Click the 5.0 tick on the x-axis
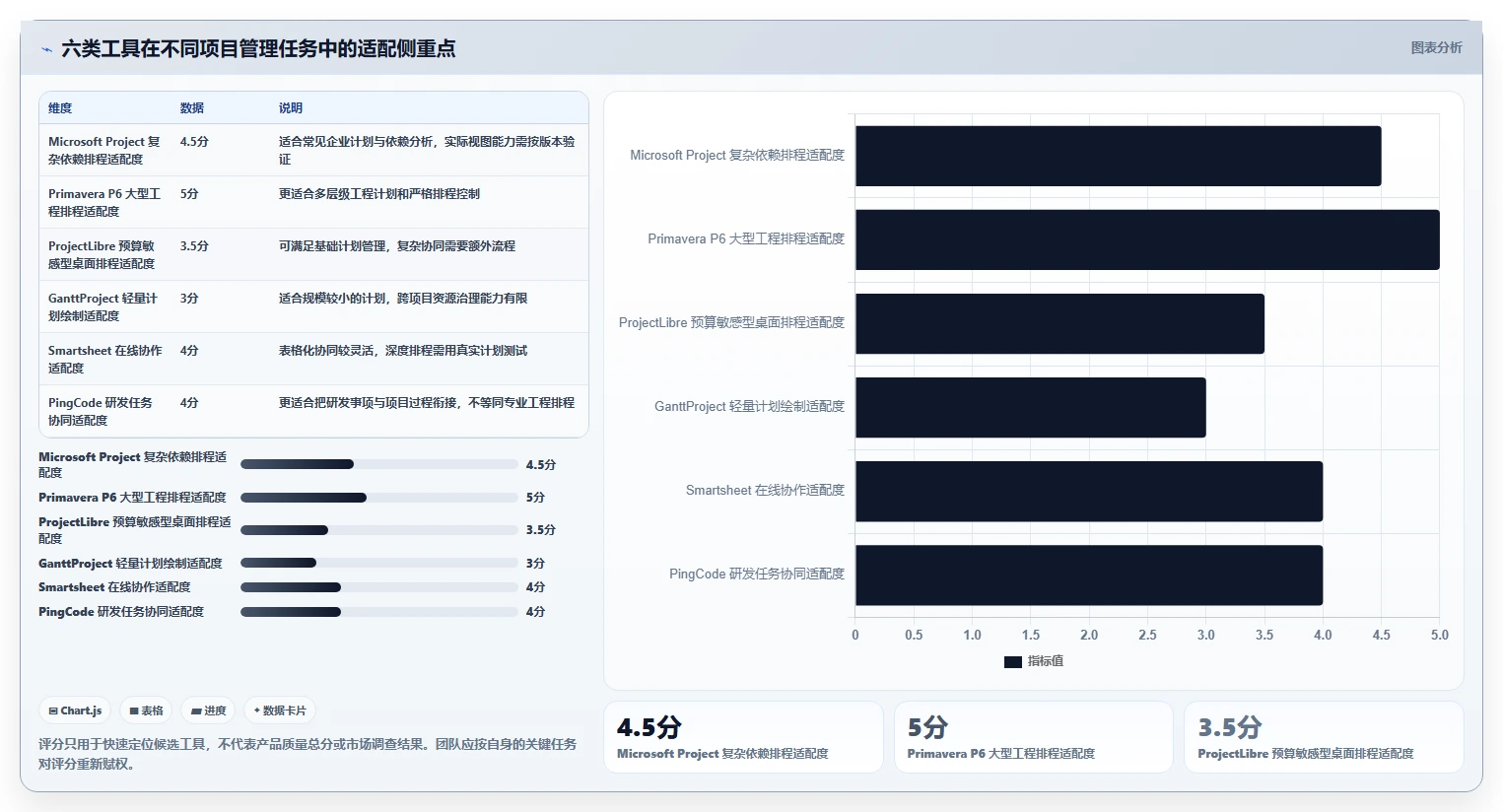Screen dimensions: 1503x812 click(x=1440, y=636)
